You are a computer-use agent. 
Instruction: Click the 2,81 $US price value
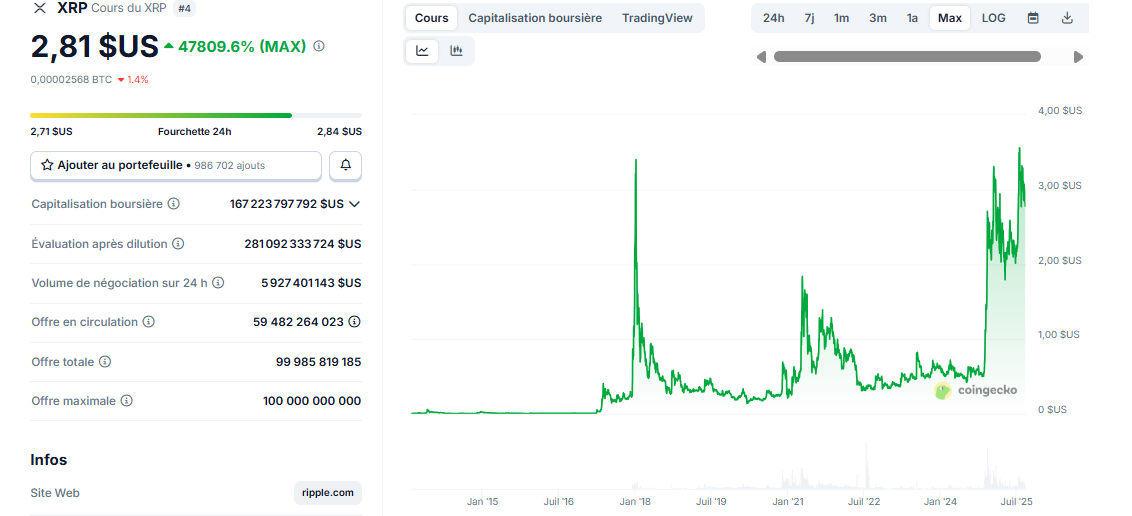click(x=95, y=47)
